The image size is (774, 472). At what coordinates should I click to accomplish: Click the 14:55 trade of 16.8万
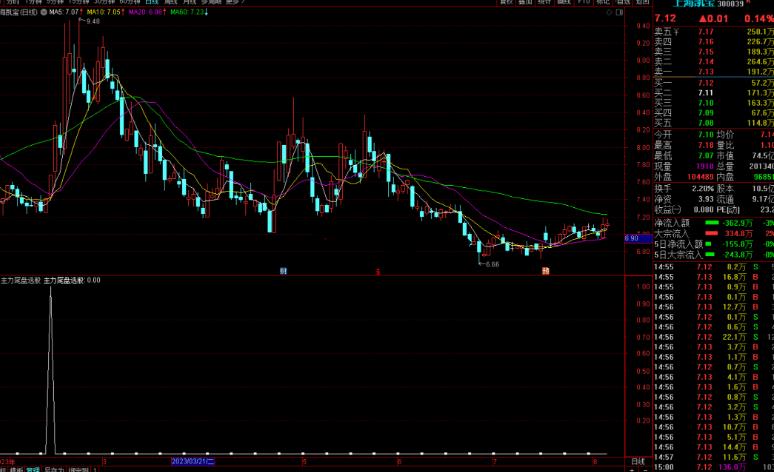click(x=714, y=277)
